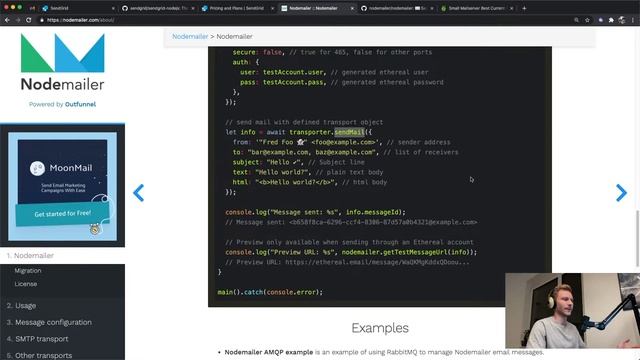Close the sendgrid-nodejs GitHub tab

pyautogui.click(x=193, y=8)
